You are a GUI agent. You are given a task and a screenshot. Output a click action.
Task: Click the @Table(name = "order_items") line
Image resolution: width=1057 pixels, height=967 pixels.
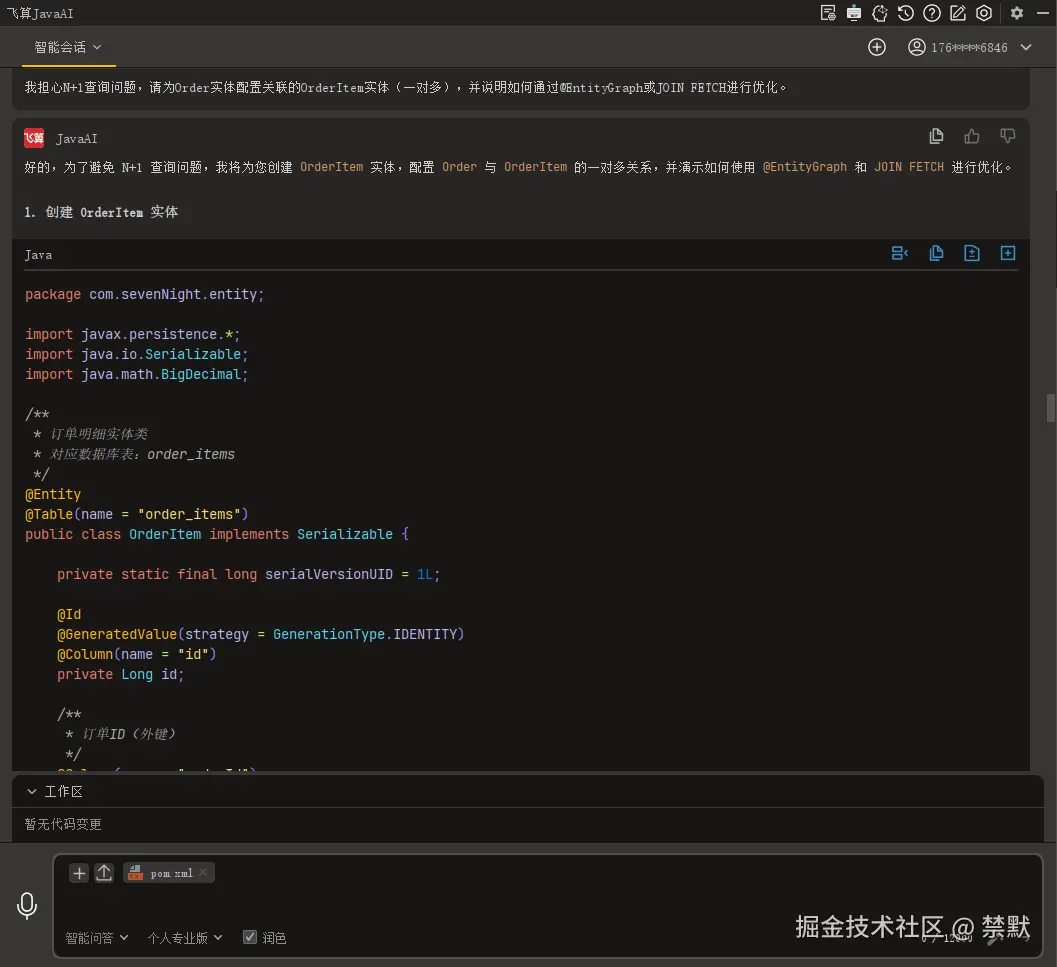[x=136, y=515]
